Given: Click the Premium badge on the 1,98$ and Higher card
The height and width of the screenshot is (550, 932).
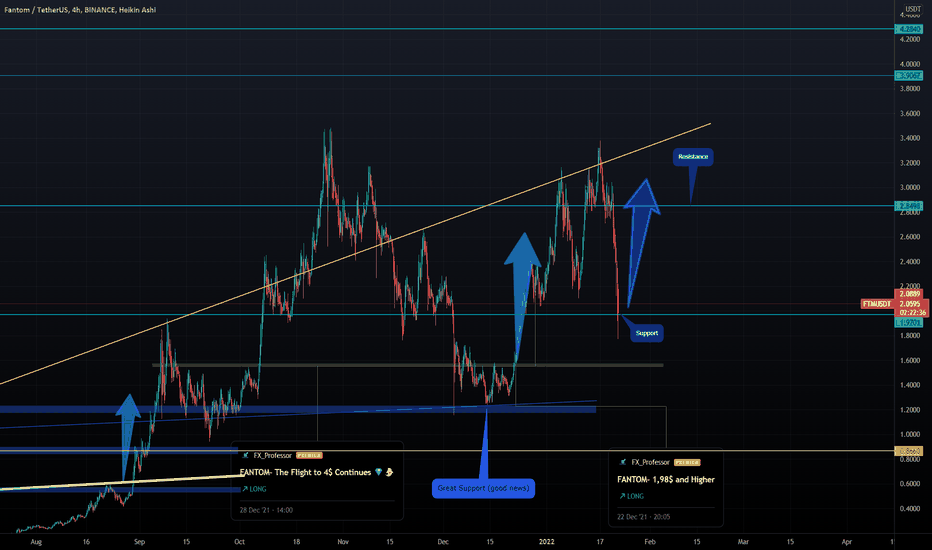Looking at the screenshot, I should 687,462.
